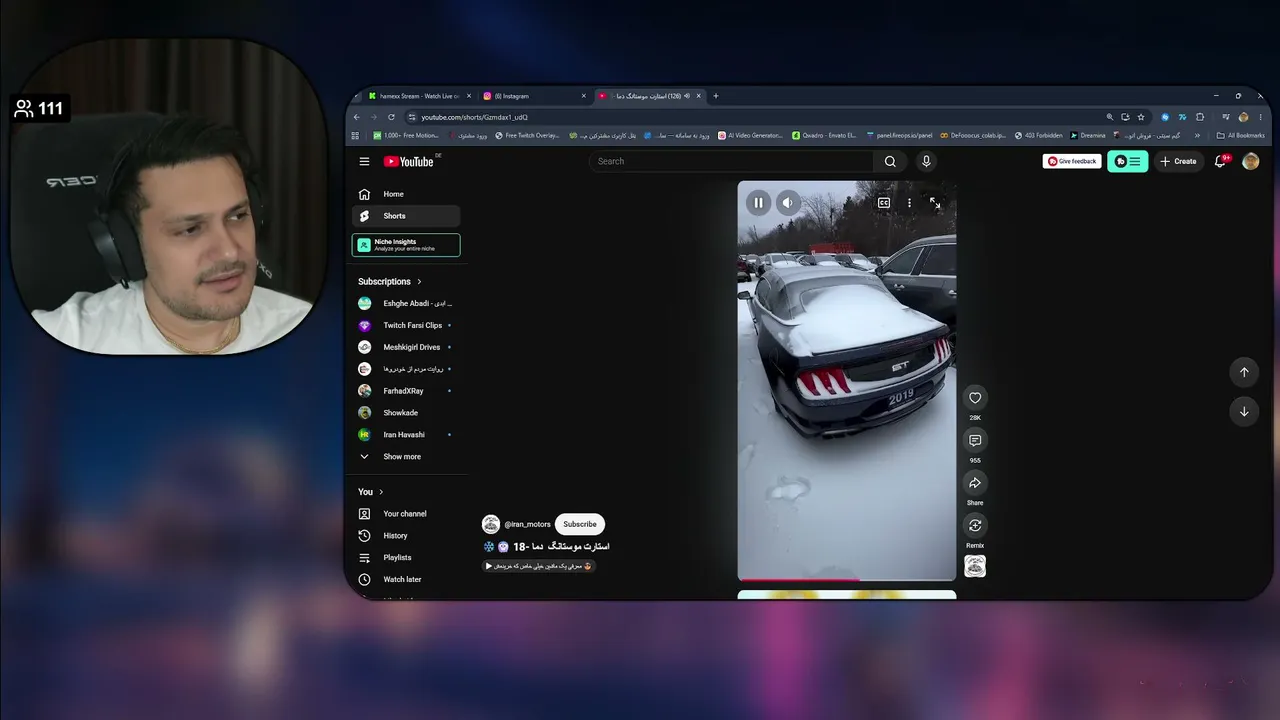This screenshot has height=720, width=1280.
Task: Seek on the Short's red progress bar
Action: point(847,579)
